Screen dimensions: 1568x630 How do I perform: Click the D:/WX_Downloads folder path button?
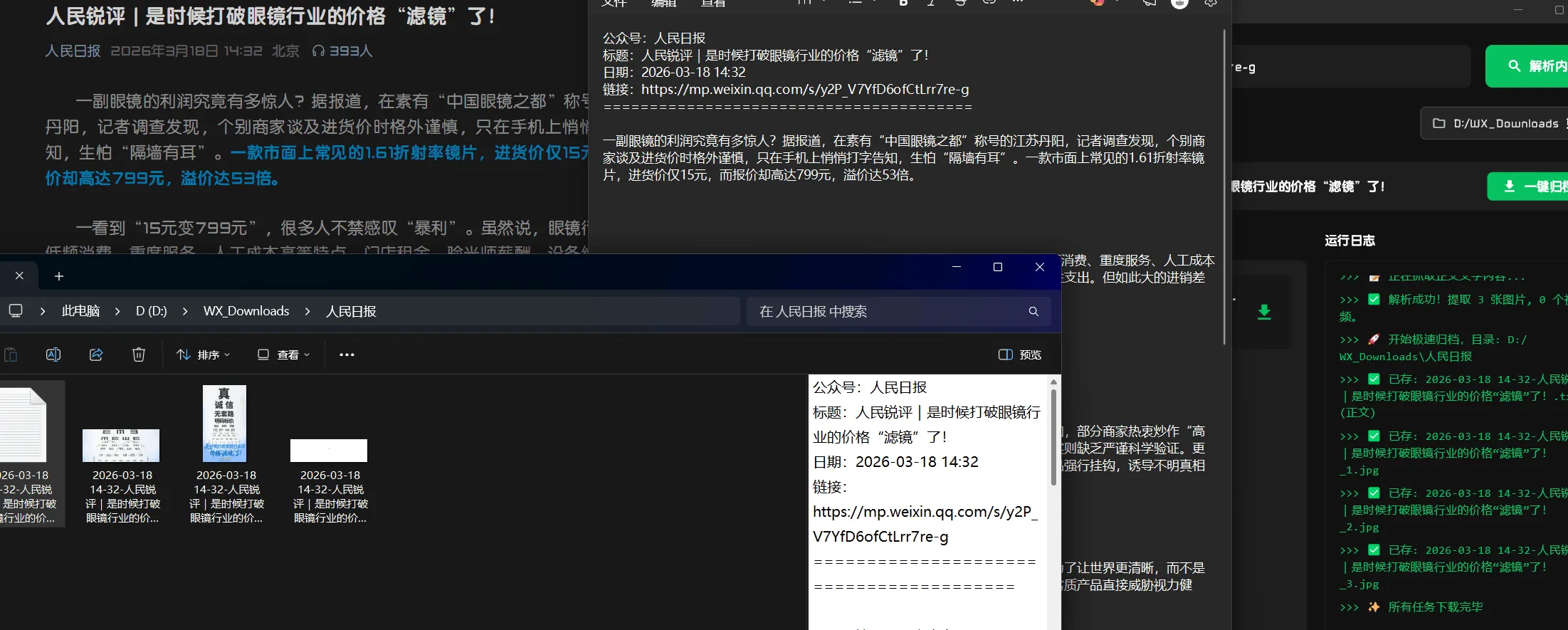coord(1495,123)
